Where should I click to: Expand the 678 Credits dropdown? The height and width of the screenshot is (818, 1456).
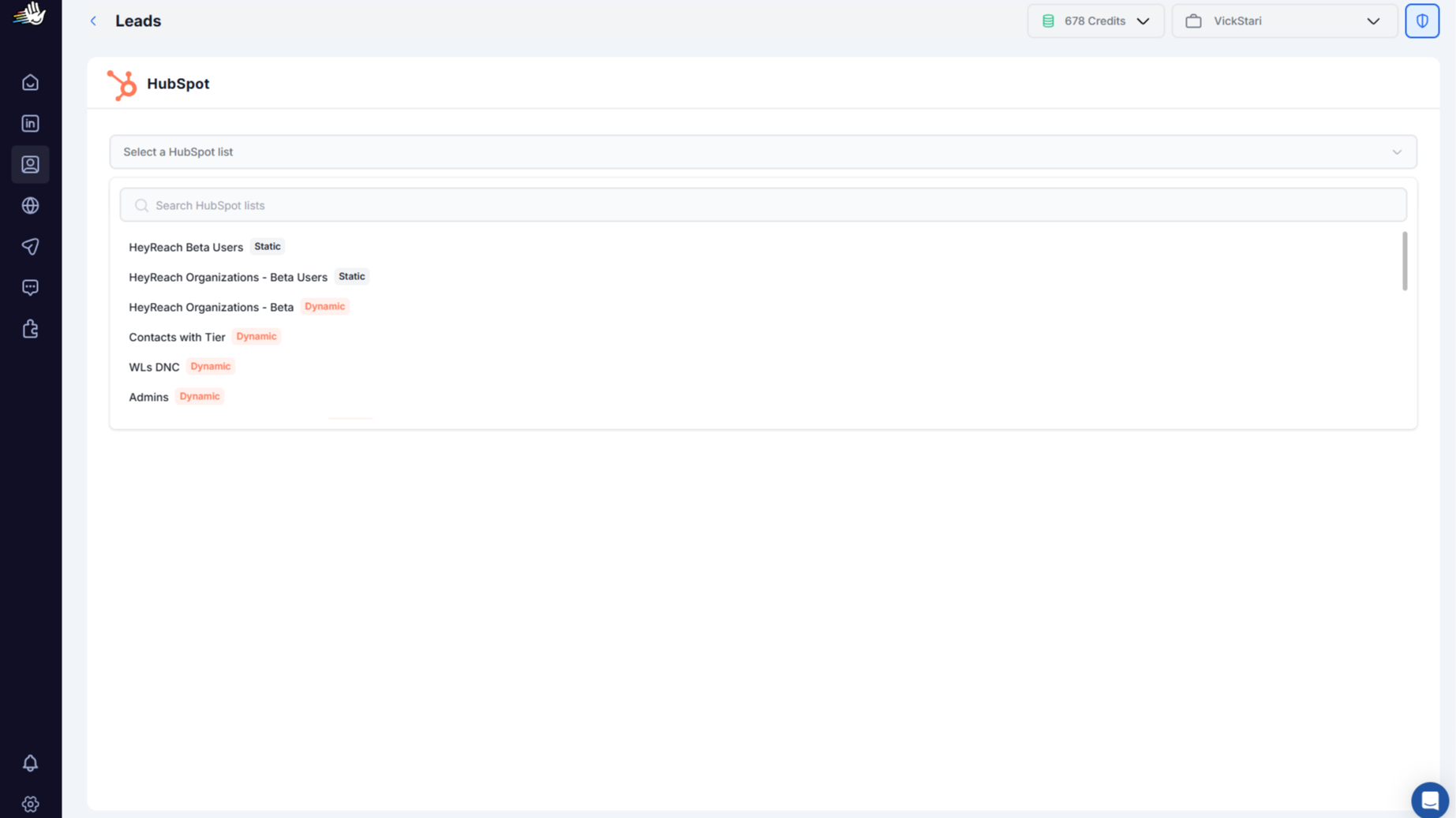pyautogui.click(x=1095, y=21)
